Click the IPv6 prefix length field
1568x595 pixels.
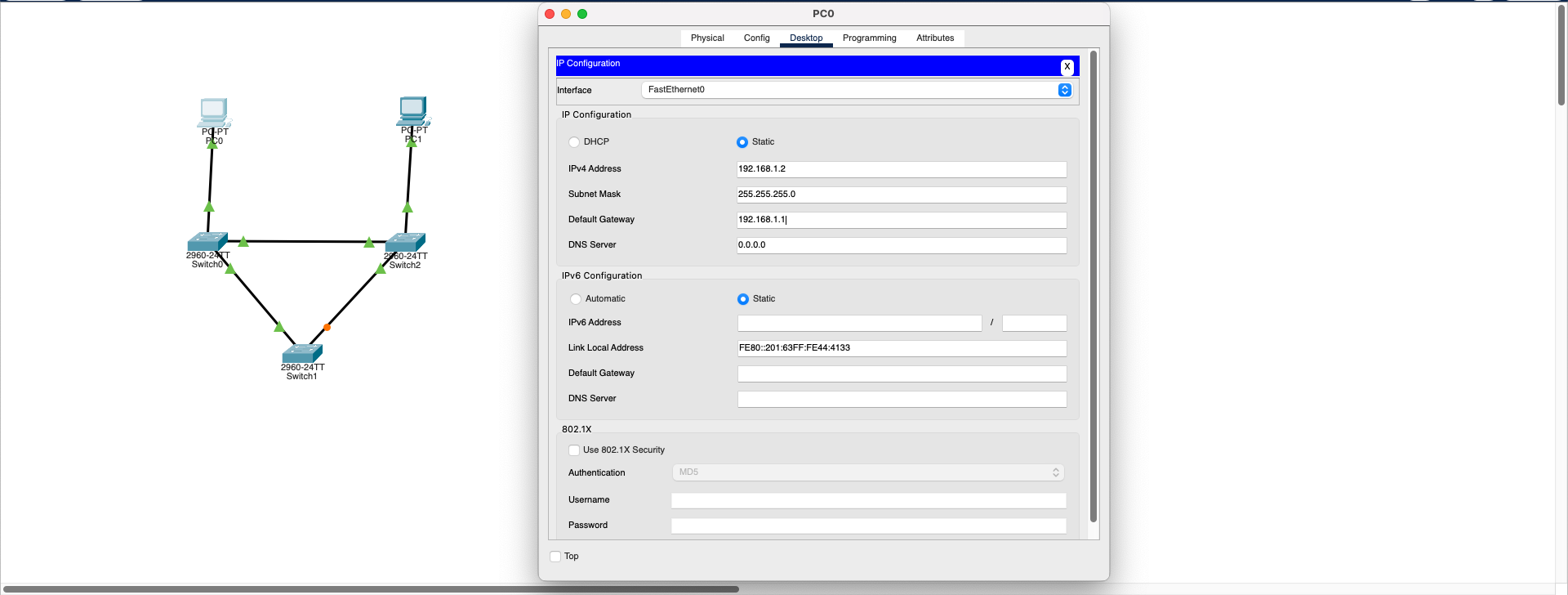coord(1035,323)
